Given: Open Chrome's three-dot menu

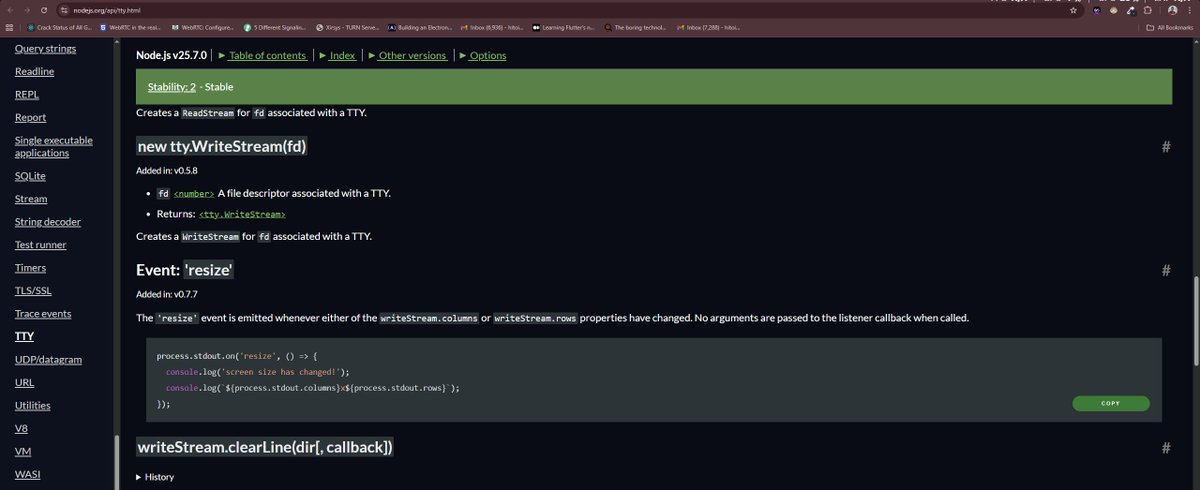Looking at the screenshot, I should tap(1188, 9).
